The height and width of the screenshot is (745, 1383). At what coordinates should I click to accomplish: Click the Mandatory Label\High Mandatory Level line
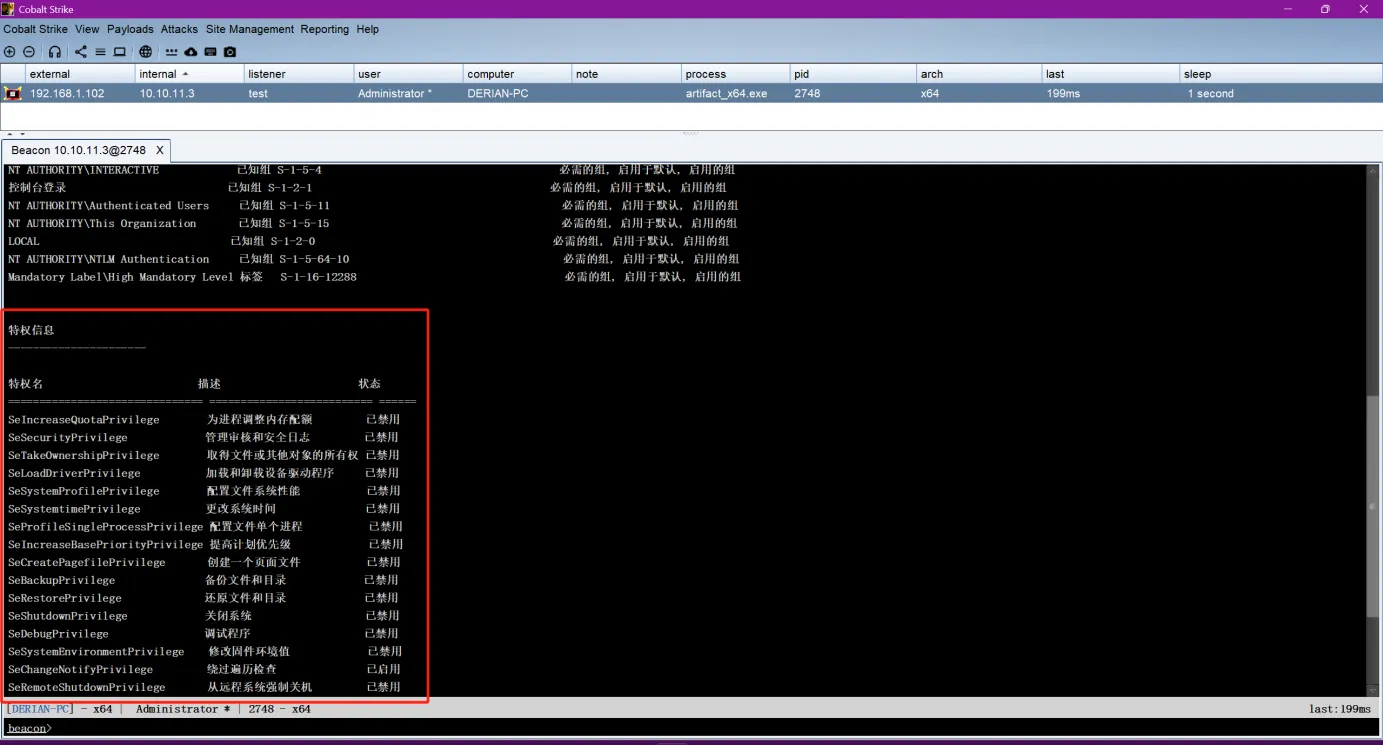(375, 277)
